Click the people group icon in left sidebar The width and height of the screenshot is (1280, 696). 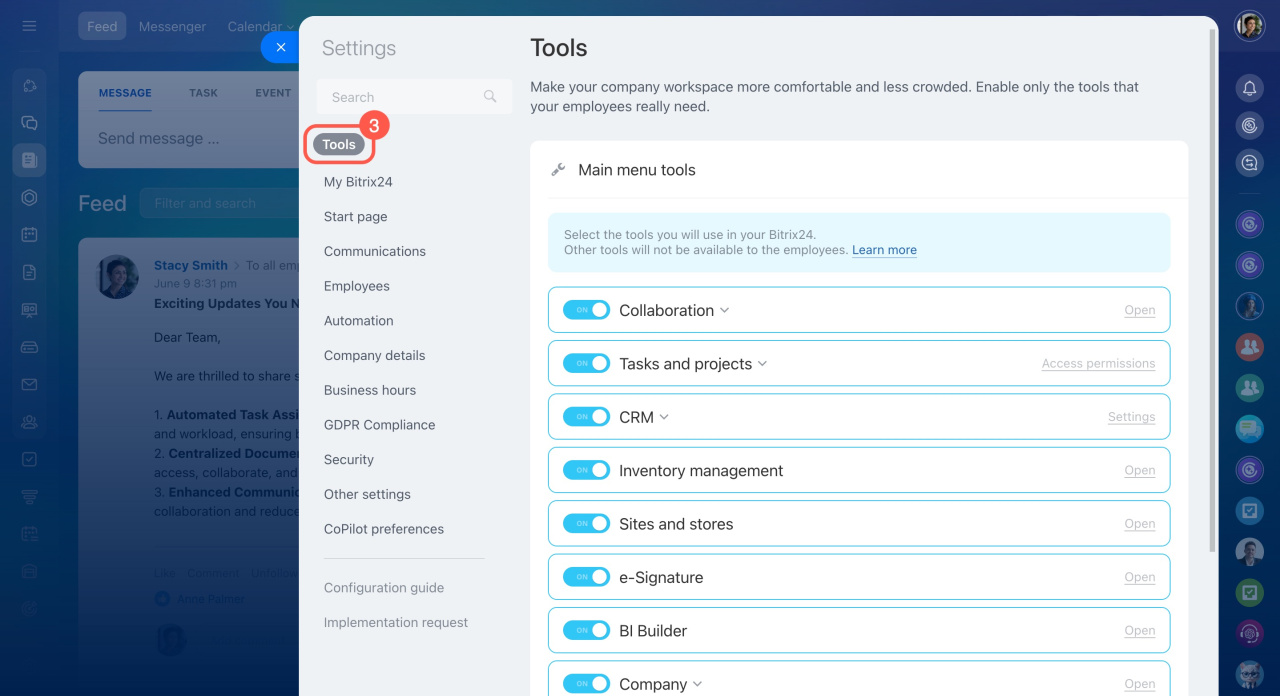pyautogui.click(x=29, y=422)
